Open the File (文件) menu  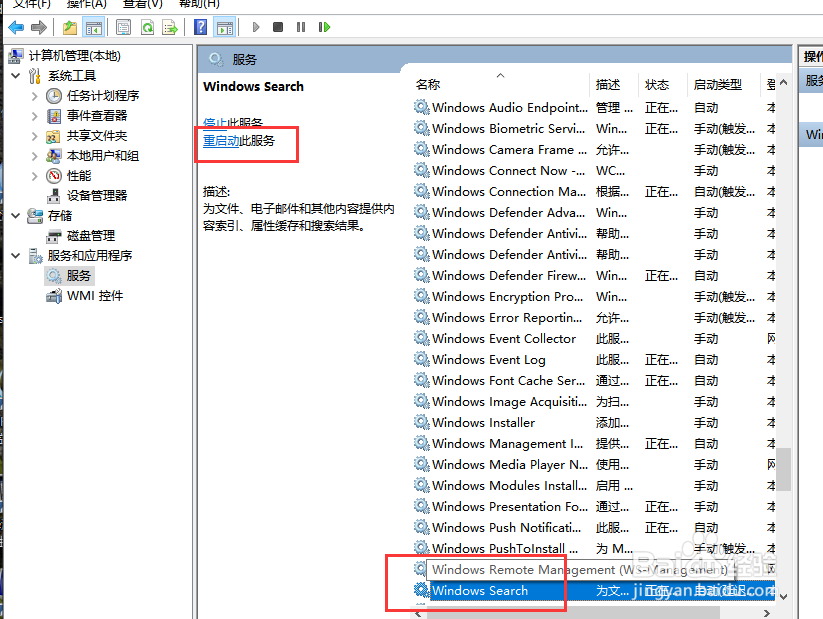point(31,4)
